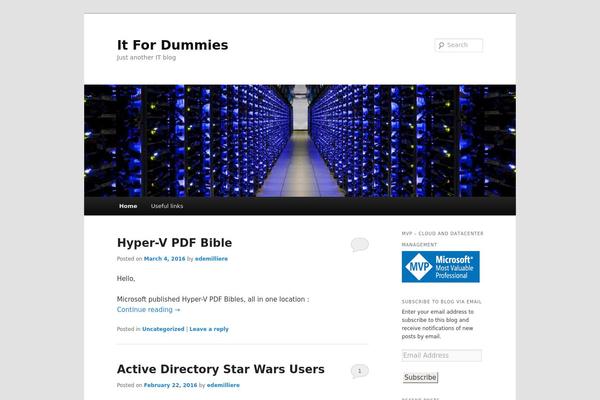This screenshot has width=600, height=400.
Task: Click Leave a reply link
Action: coord(209,329)
